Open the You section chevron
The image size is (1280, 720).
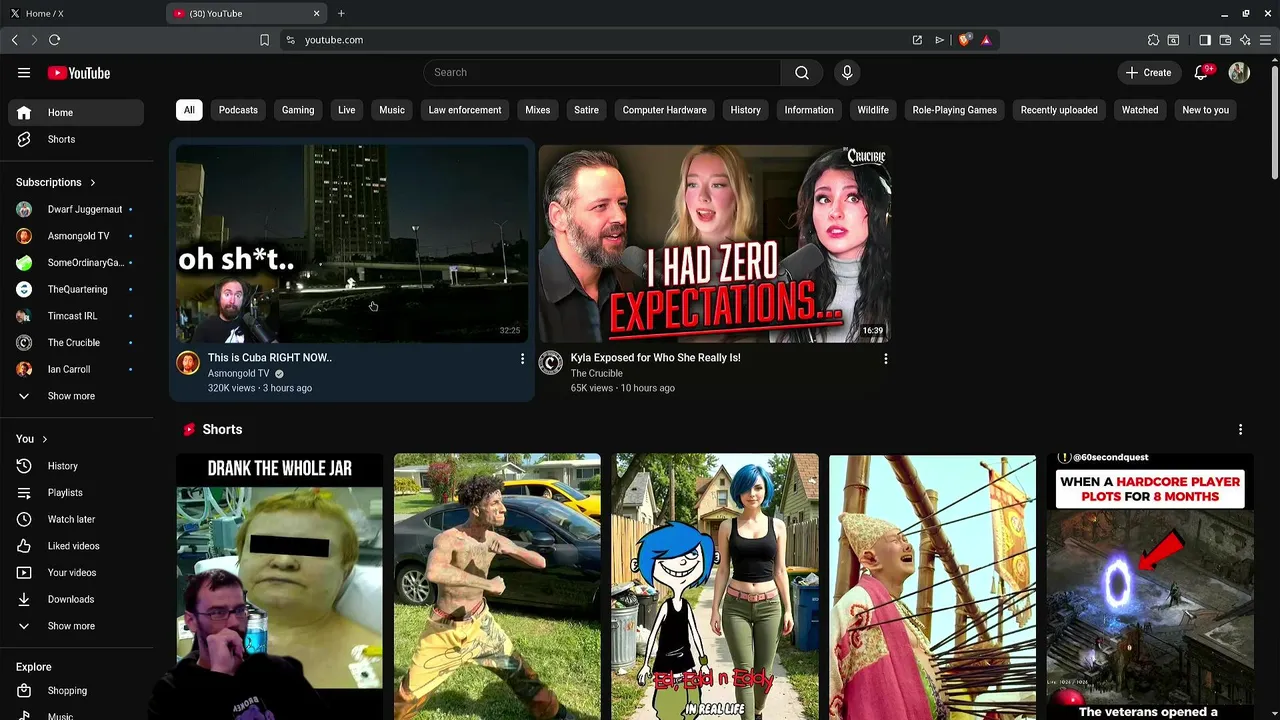45,439
